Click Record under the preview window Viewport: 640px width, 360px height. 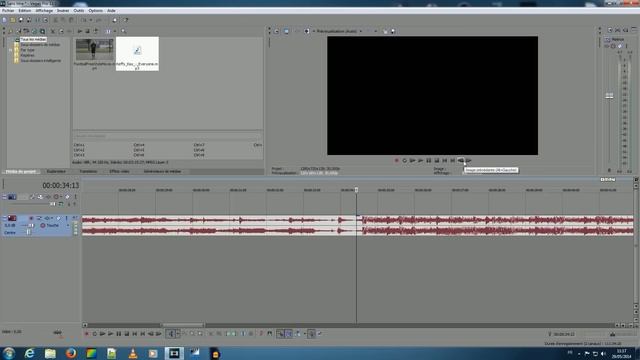coord(396,160)
